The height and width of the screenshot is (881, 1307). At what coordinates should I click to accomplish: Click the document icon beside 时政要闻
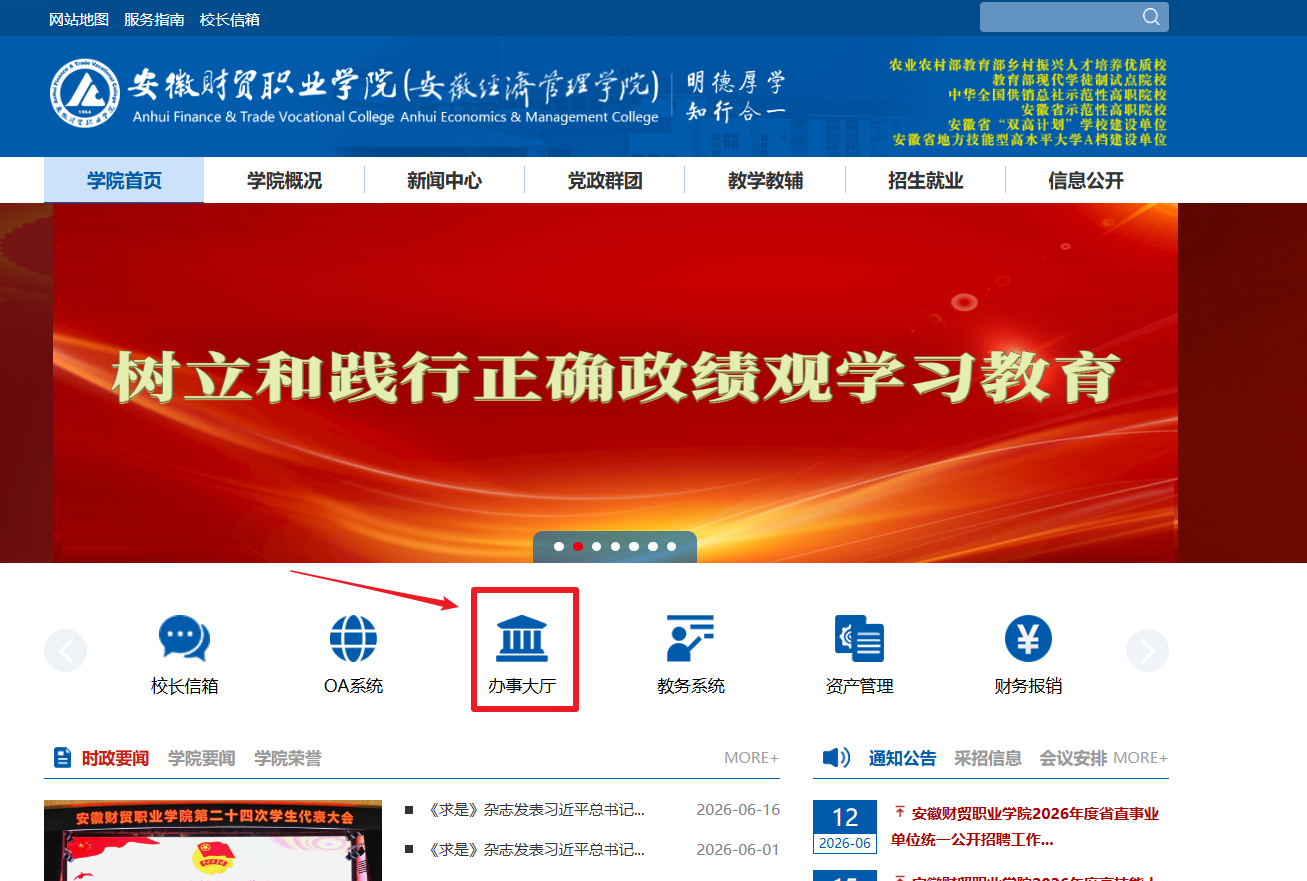click(x=62, y=758)
